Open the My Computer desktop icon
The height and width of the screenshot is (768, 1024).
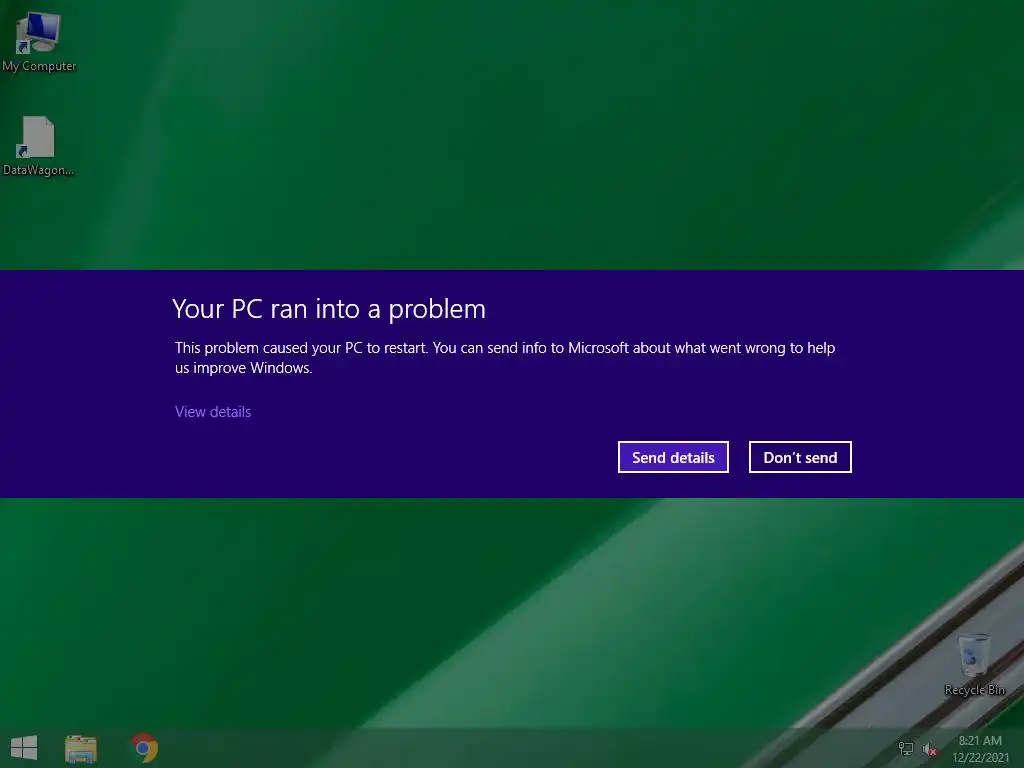(x=38, y=41)
